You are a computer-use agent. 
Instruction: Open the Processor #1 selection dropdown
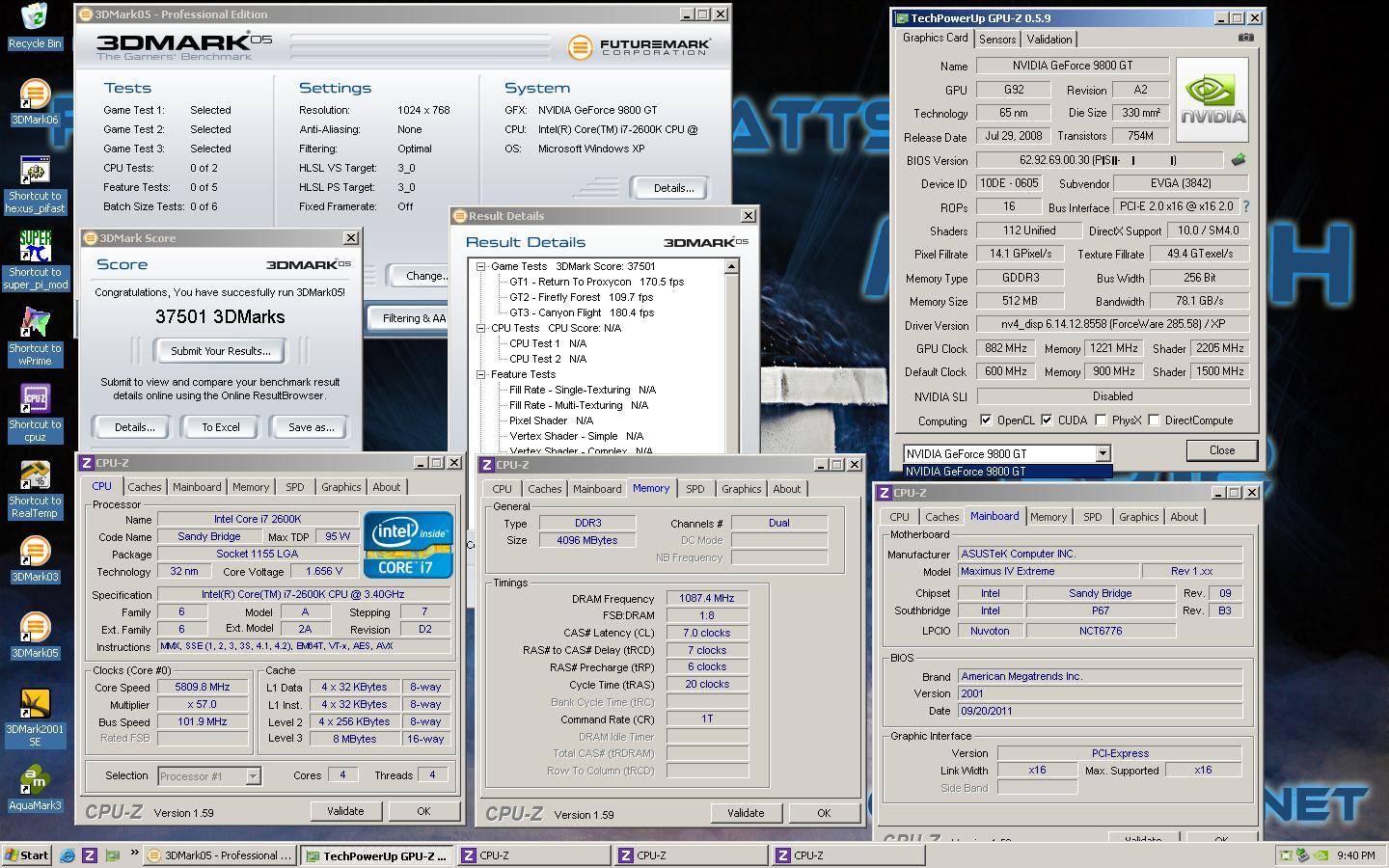pos(253,775)
